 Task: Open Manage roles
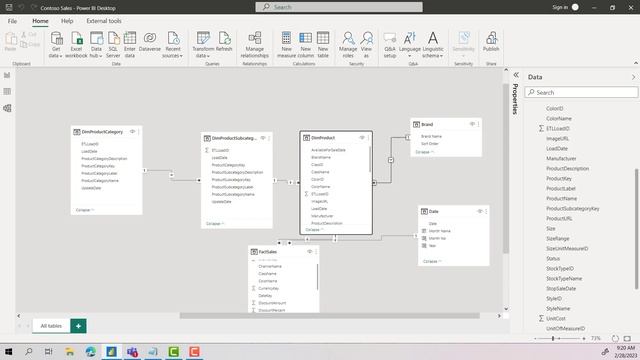[x=348, y=45]
